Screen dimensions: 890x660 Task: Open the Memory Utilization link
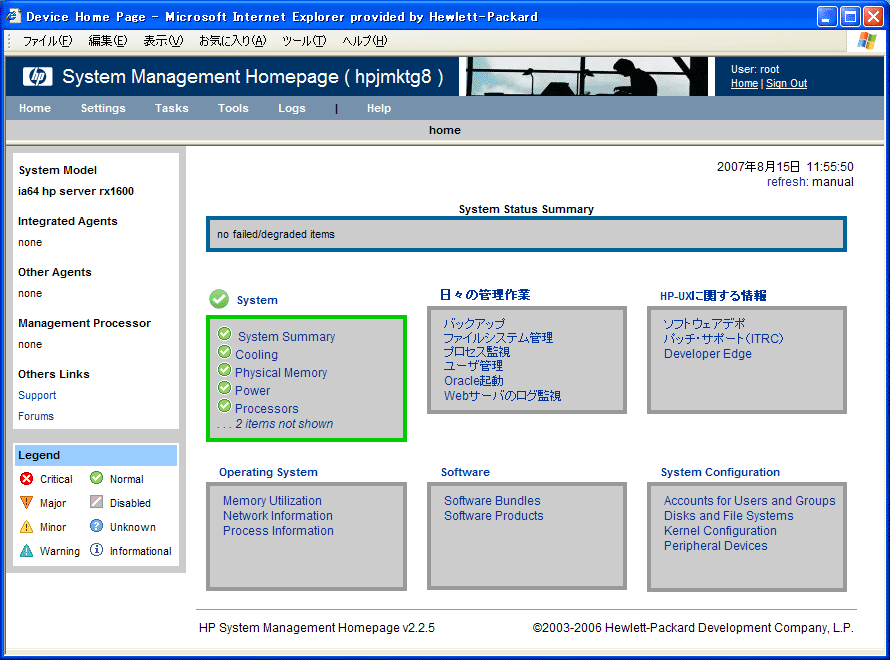(x=272, y=501)
